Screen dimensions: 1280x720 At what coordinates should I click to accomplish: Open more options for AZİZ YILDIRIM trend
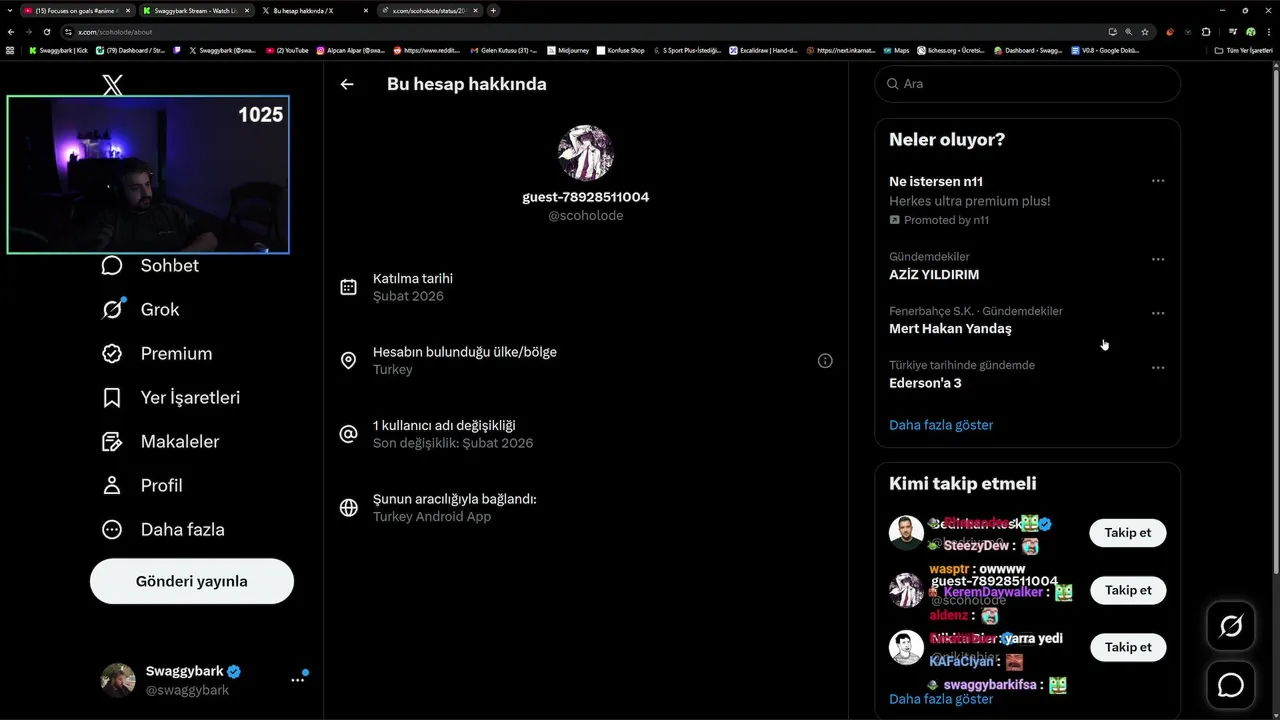(1157, 259)
